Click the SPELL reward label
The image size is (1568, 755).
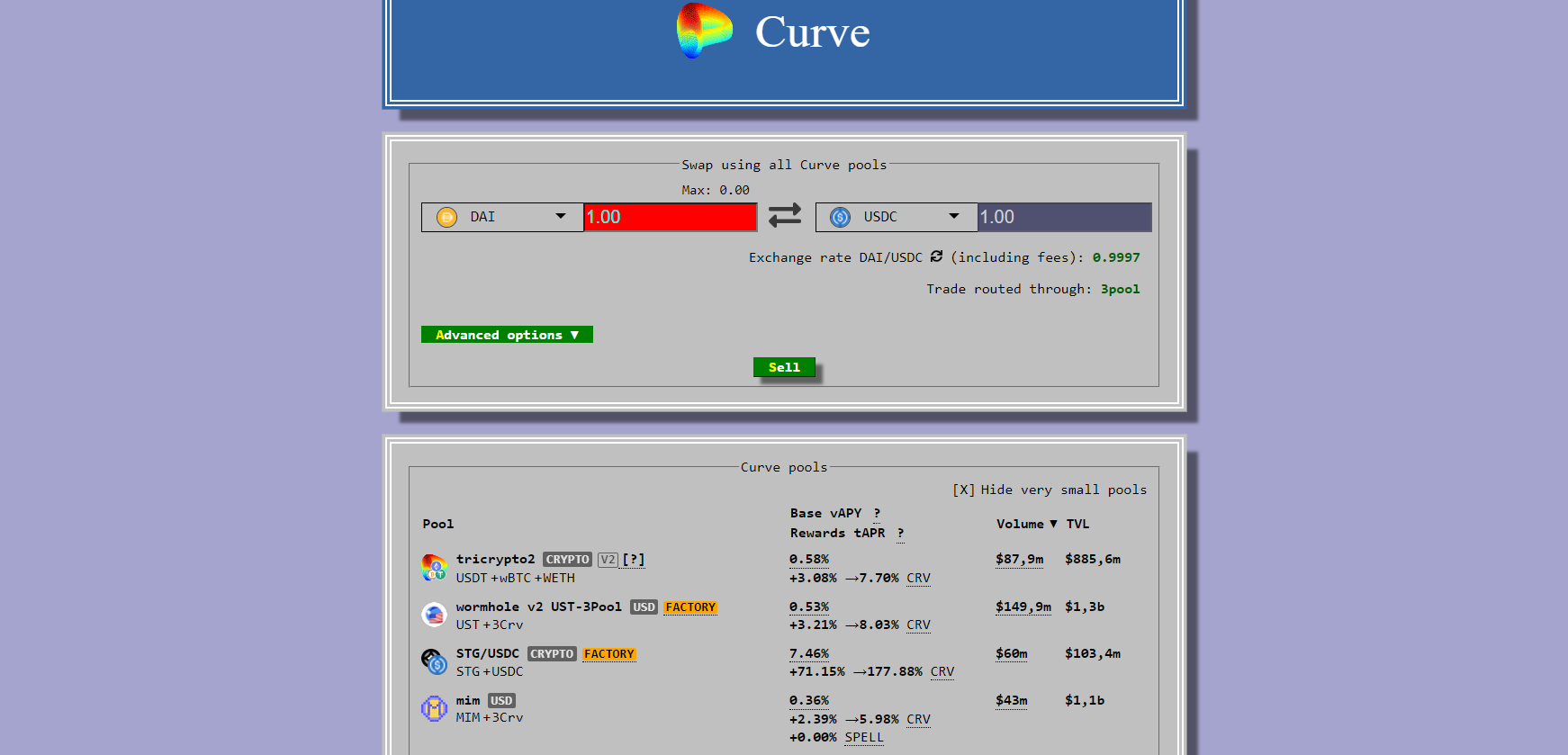[x=864, y=737]
